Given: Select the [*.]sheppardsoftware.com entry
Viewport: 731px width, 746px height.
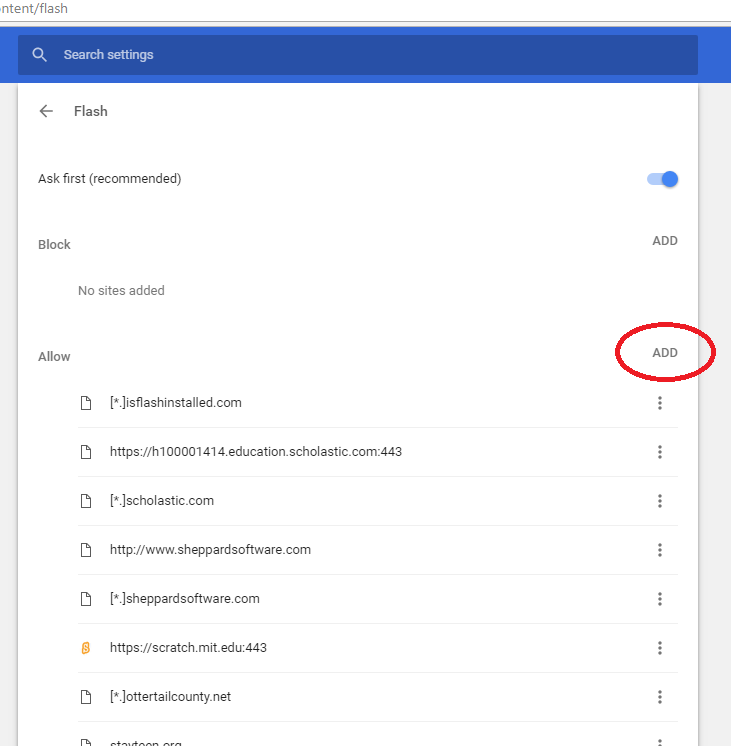Looking at the screenshot, I should tap(378, 599).
